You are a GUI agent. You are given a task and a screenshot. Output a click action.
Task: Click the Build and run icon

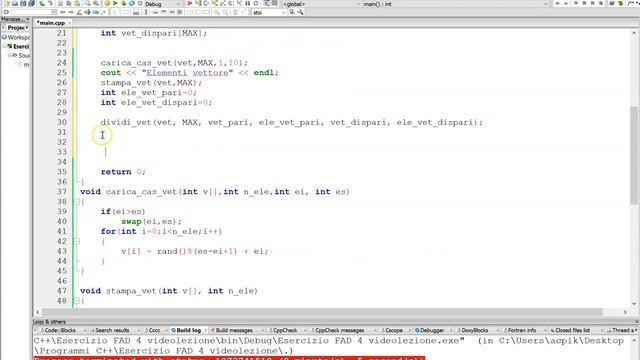(x=123, y=3)
